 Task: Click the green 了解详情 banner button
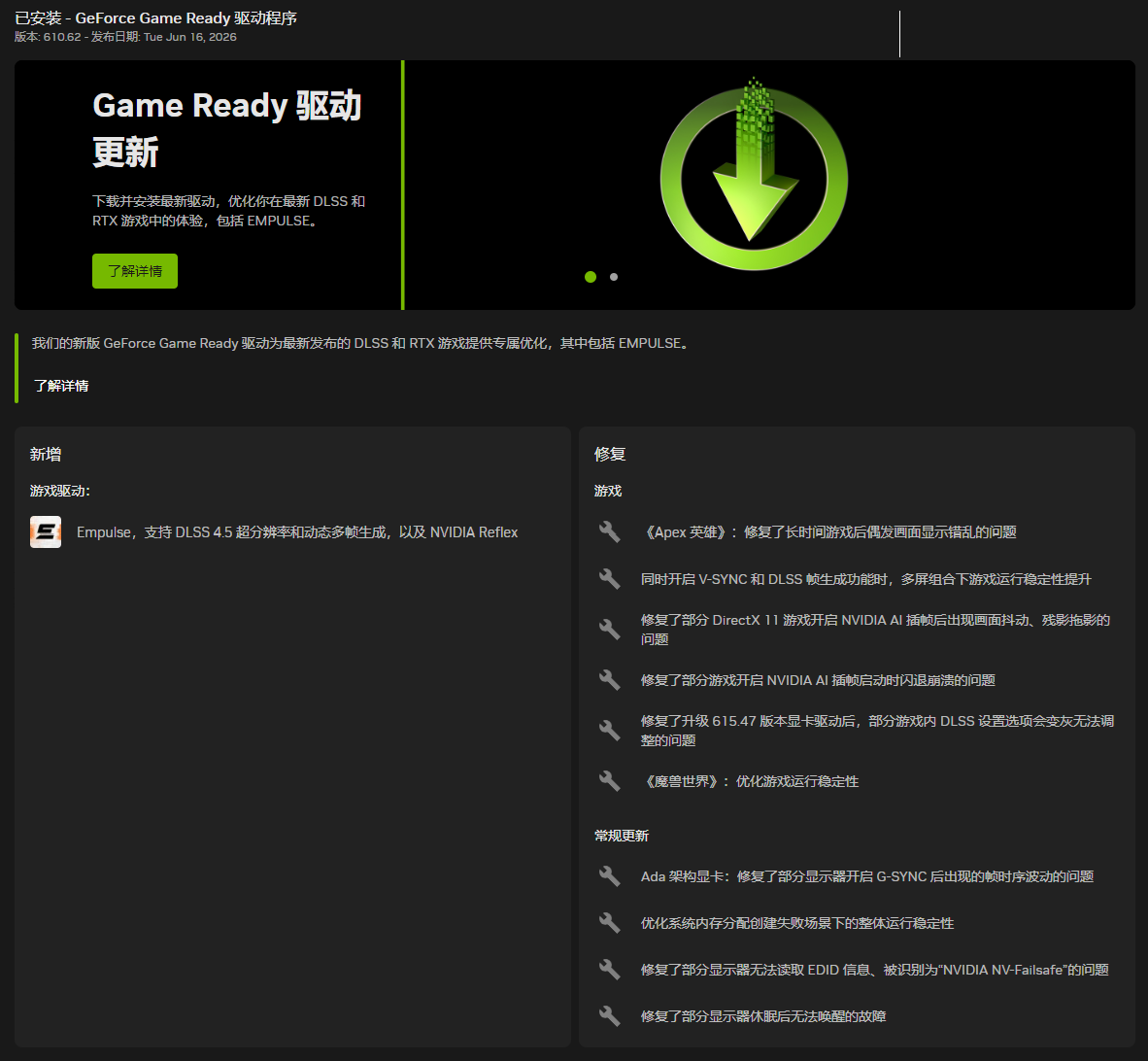click(135, 271)
